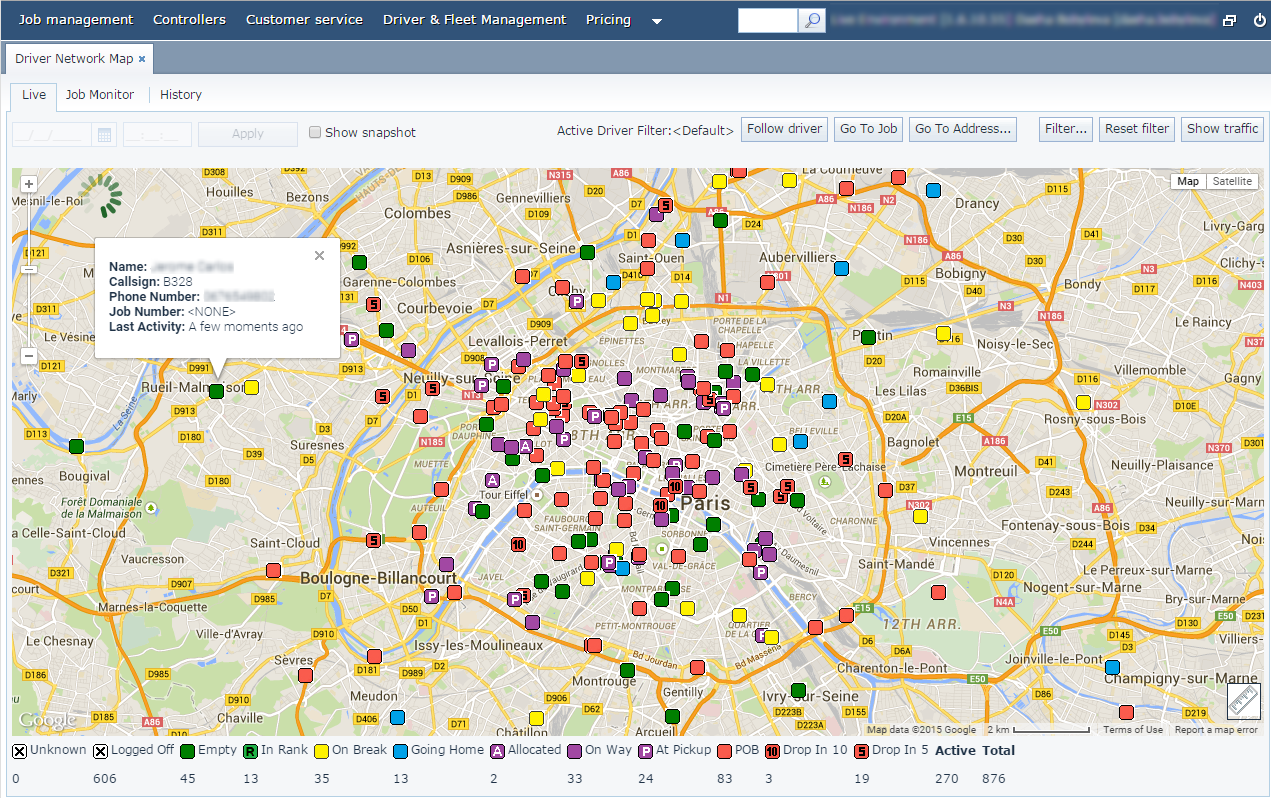
Task: Click the Allocated legend icon
Action: click(497, 751)
